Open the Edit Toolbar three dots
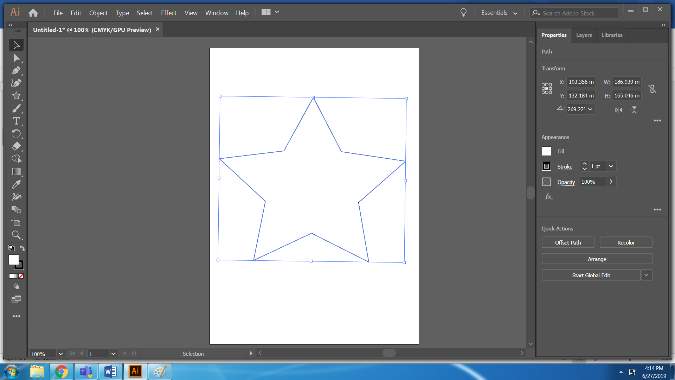The image size is (675, 380). click(16, 316)
